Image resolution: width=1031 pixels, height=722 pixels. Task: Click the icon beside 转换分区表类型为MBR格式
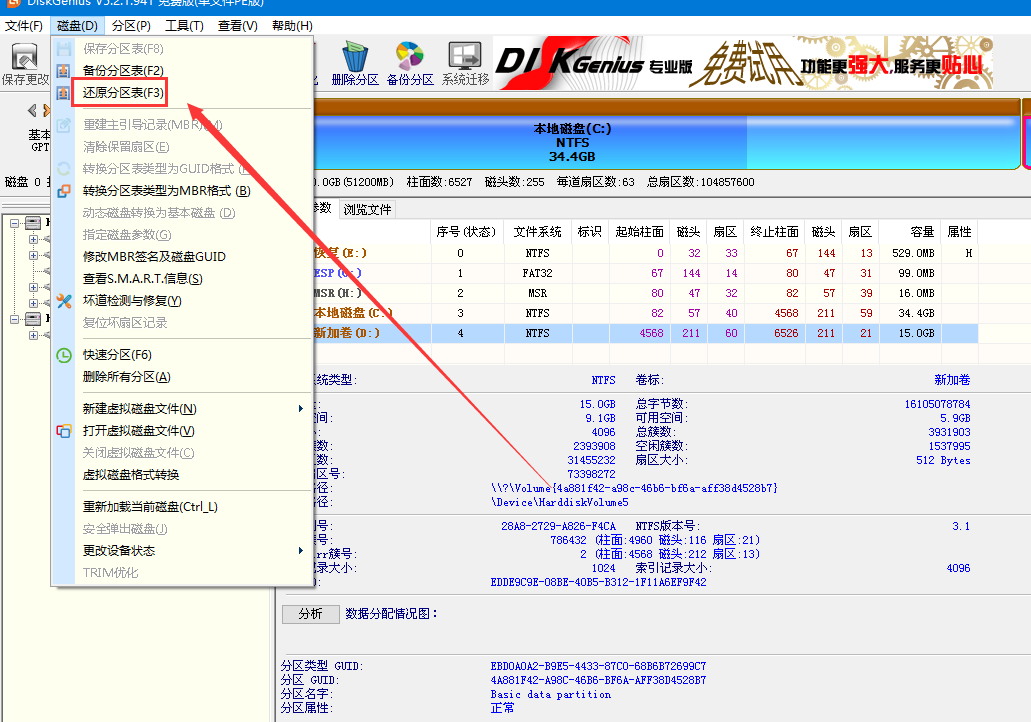click(x=63, y=191)
